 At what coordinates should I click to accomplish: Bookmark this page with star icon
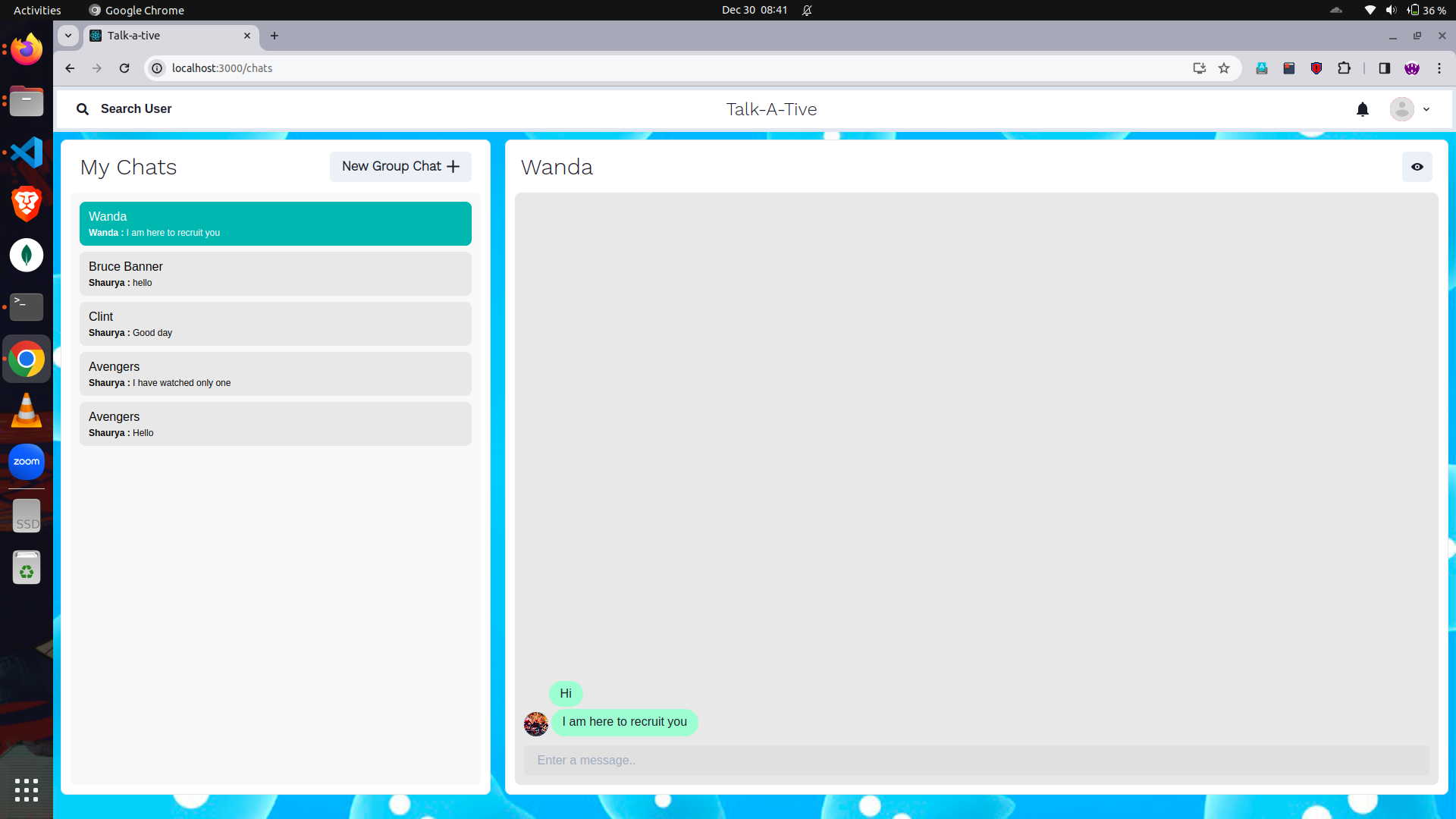pyautogui.click(x=1224, y=68)
